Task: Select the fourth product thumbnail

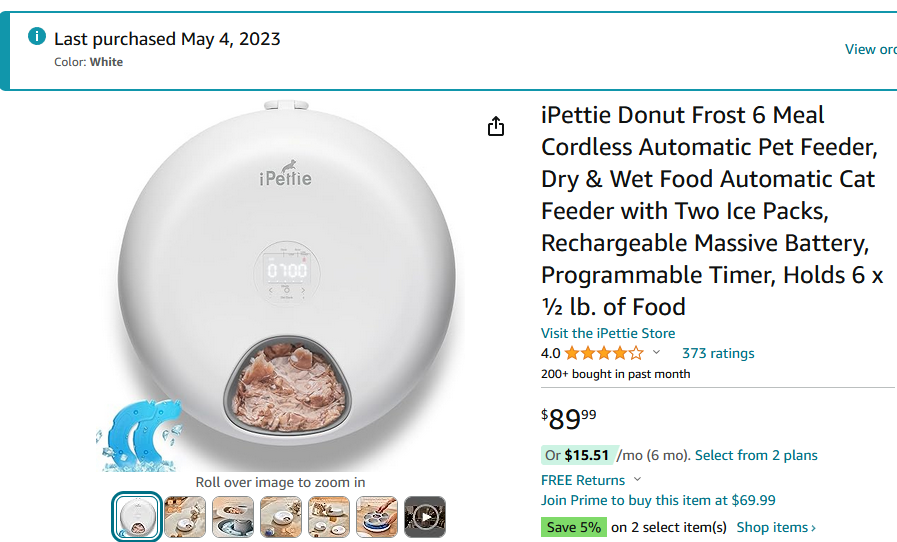Action: point(281,517)
